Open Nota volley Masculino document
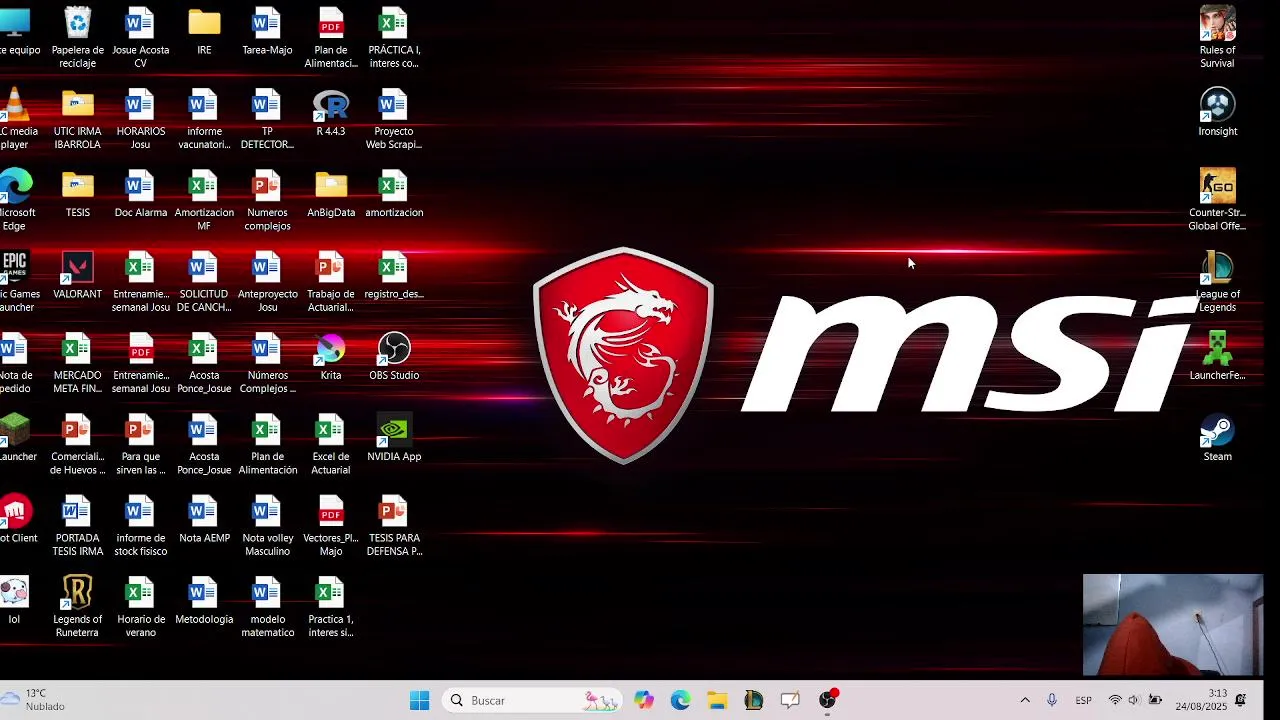Image resolution: width=1280 pixels, height=720 pixels. pos(267,525)
